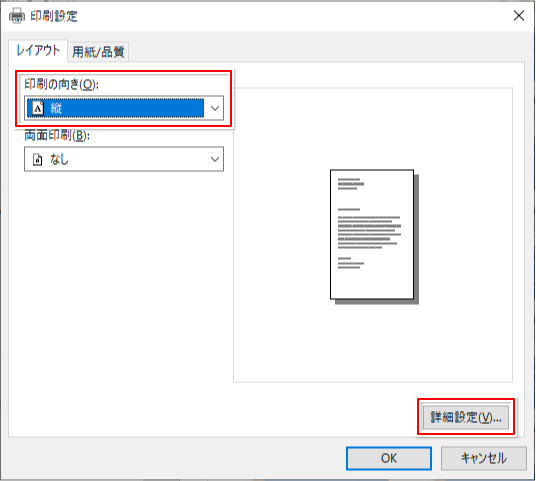Open 詳細設定(V)... advanced settings
Screen dimensions: 536x481
[x=466, y=417]
